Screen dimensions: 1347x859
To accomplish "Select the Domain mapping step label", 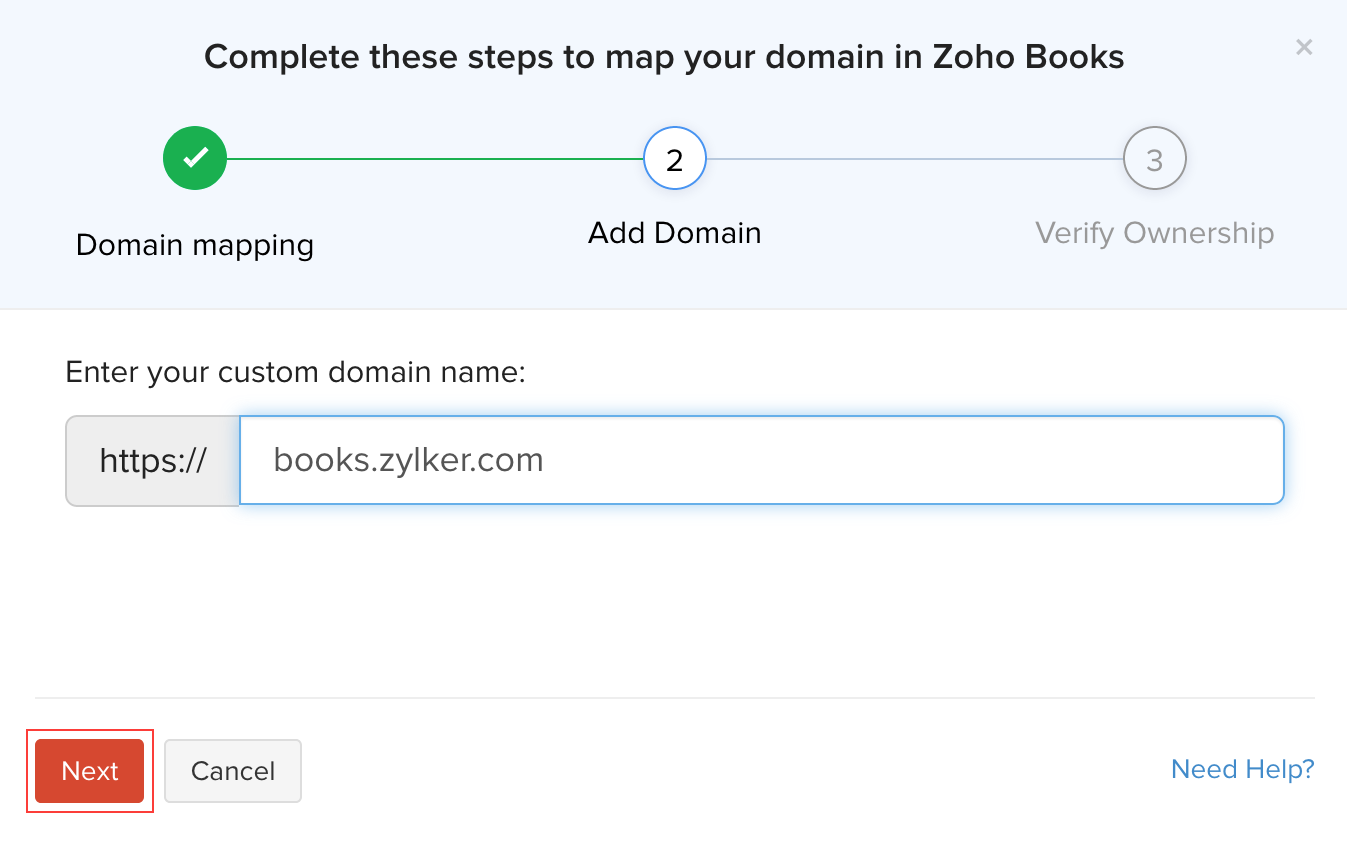I will (194, 244).
